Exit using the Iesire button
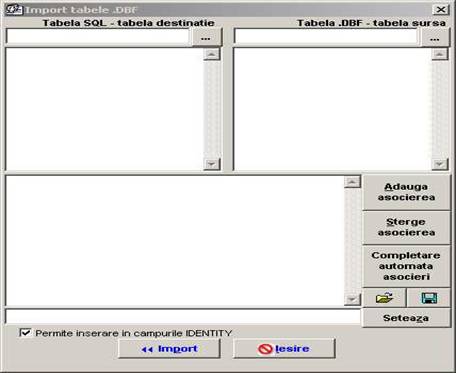 coord(284,349)
